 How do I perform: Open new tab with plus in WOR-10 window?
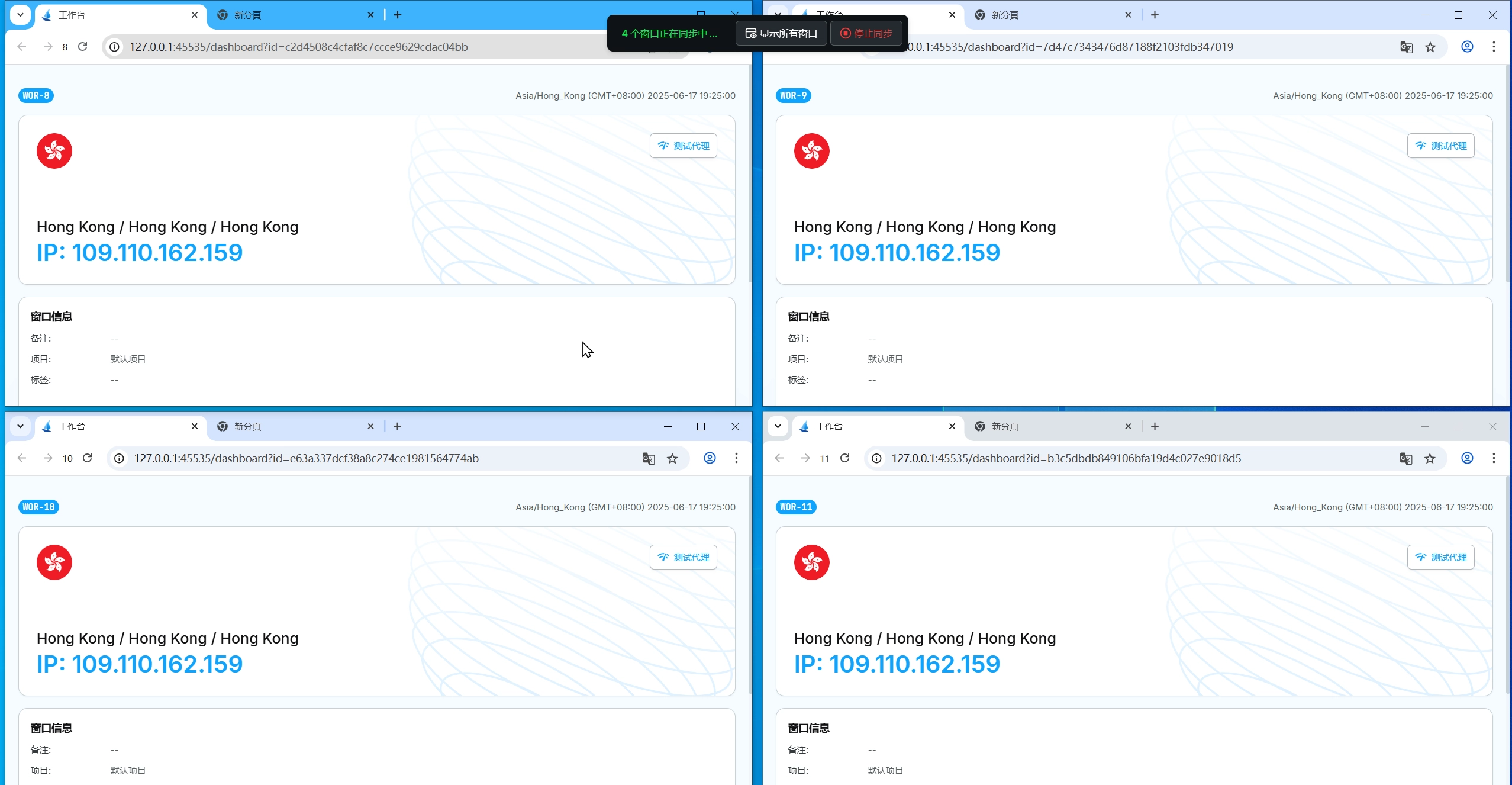[x=398, y=426]
